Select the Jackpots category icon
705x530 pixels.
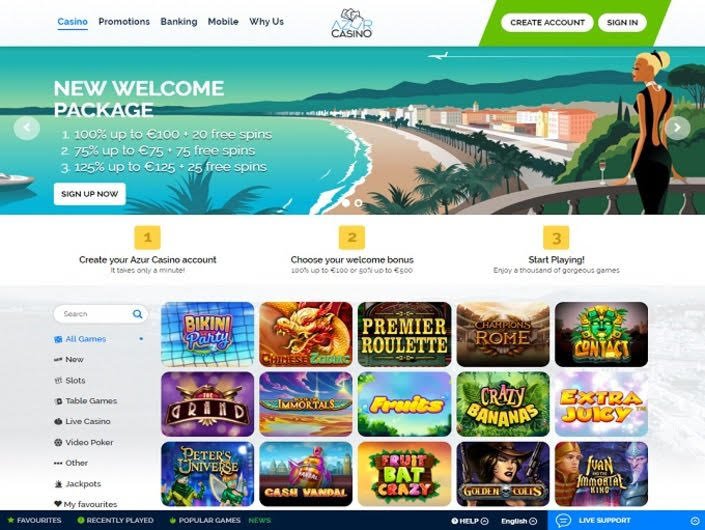(58, 484)
